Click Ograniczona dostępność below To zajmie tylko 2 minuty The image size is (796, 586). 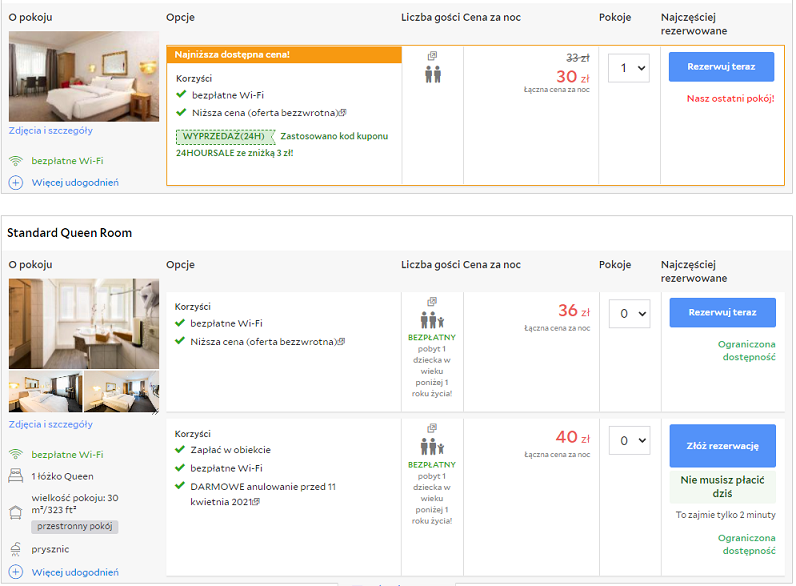[x=746, y=544]
